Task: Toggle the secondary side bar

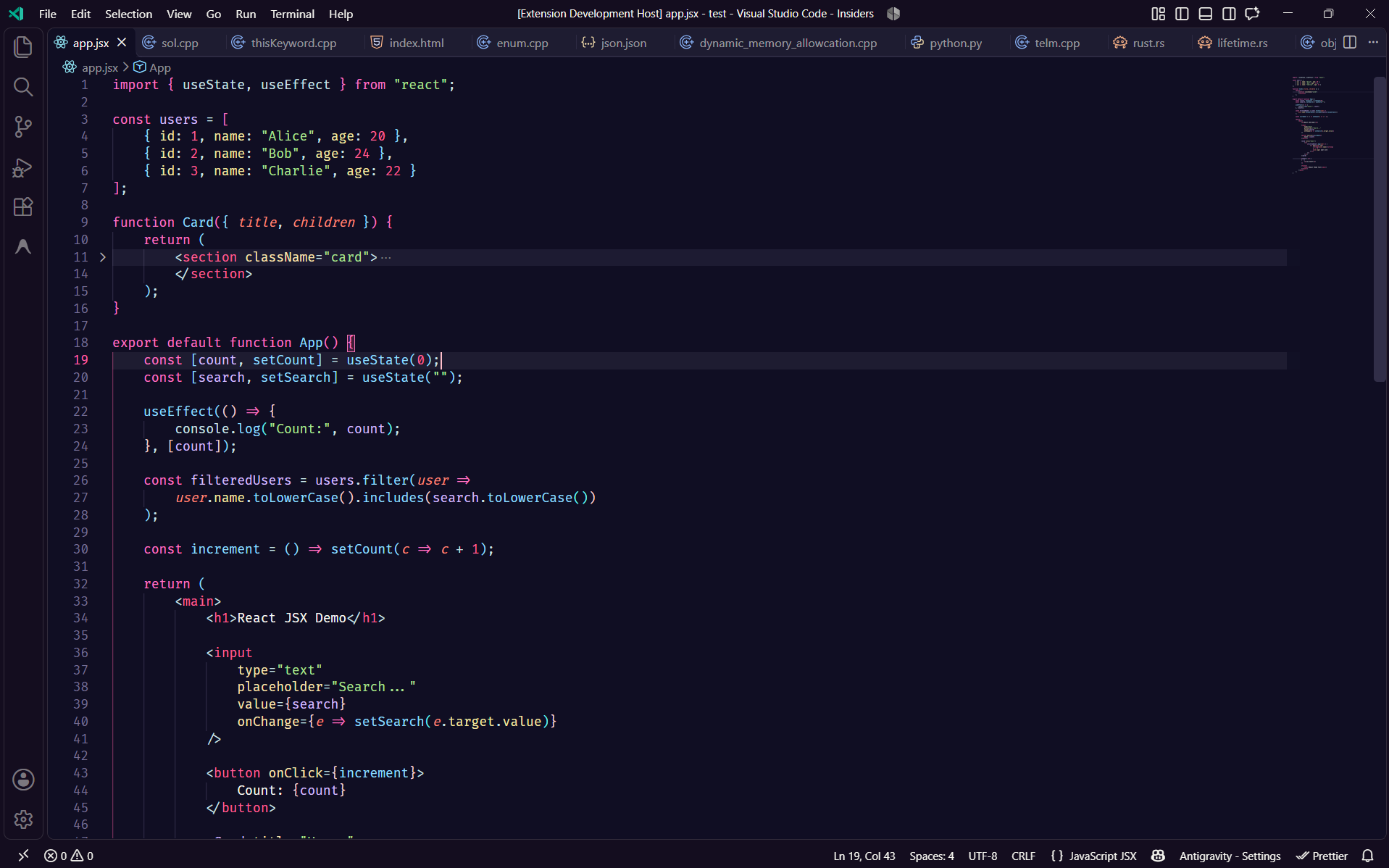Action: (1229, 14)
